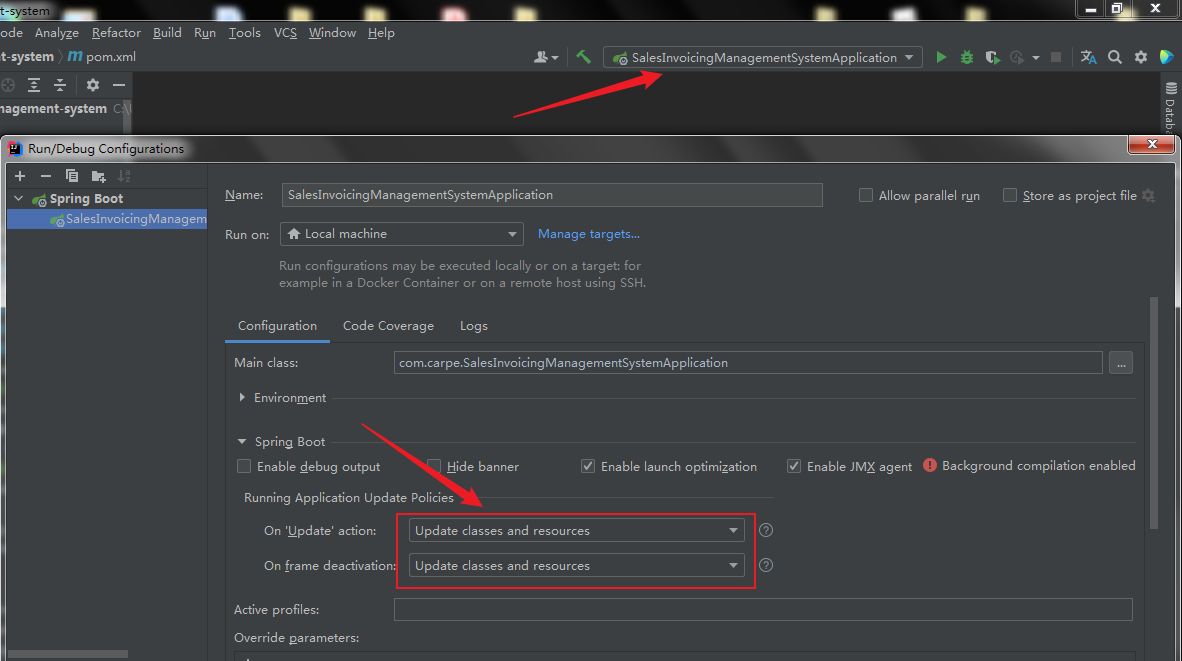This screenshot has width=1182, height=661.
Task: Open the On 'Update' action dropdown
Action: pyautogui.click(x=577, y=531)
